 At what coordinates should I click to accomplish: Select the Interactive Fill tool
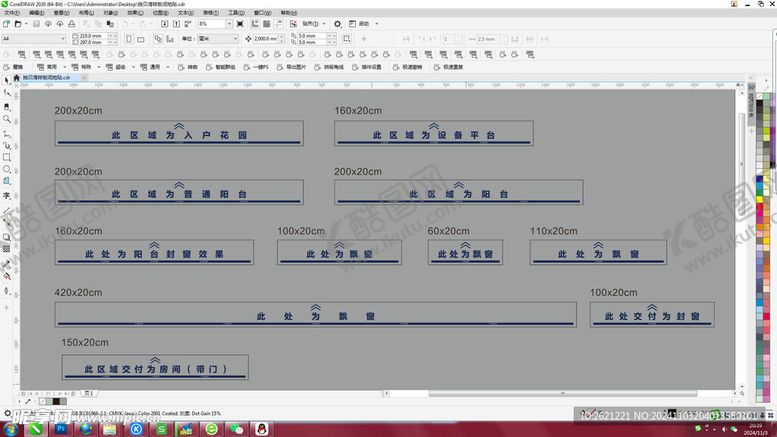tap(6, 276)
